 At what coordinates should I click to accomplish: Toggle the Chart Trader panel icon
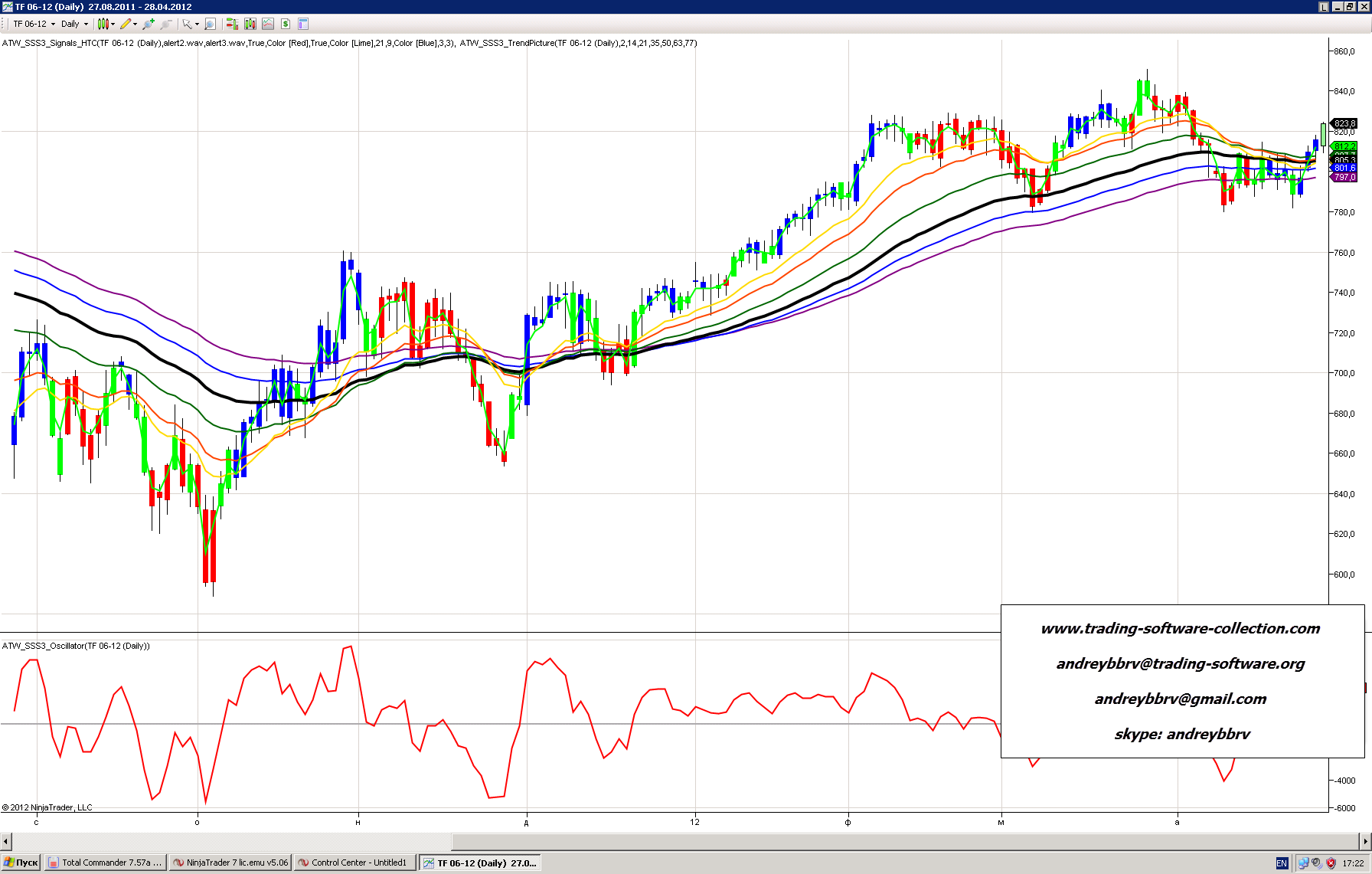coord(232,25)
